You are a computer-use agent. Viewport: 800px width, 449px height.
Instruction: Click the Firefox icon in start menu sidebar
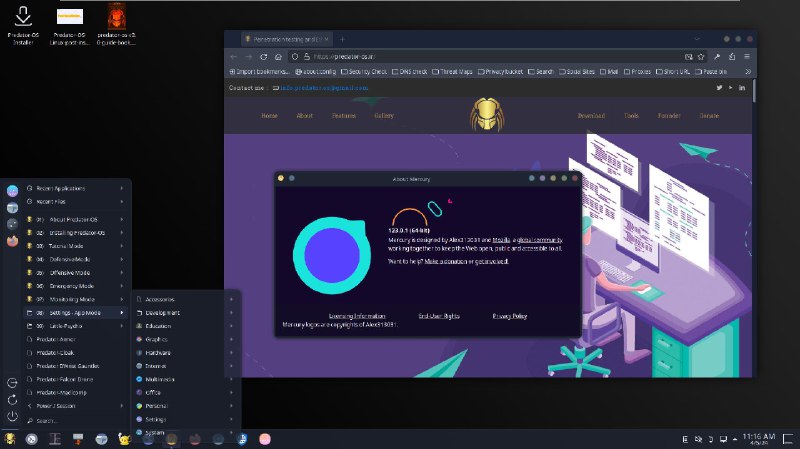(13, 240)
